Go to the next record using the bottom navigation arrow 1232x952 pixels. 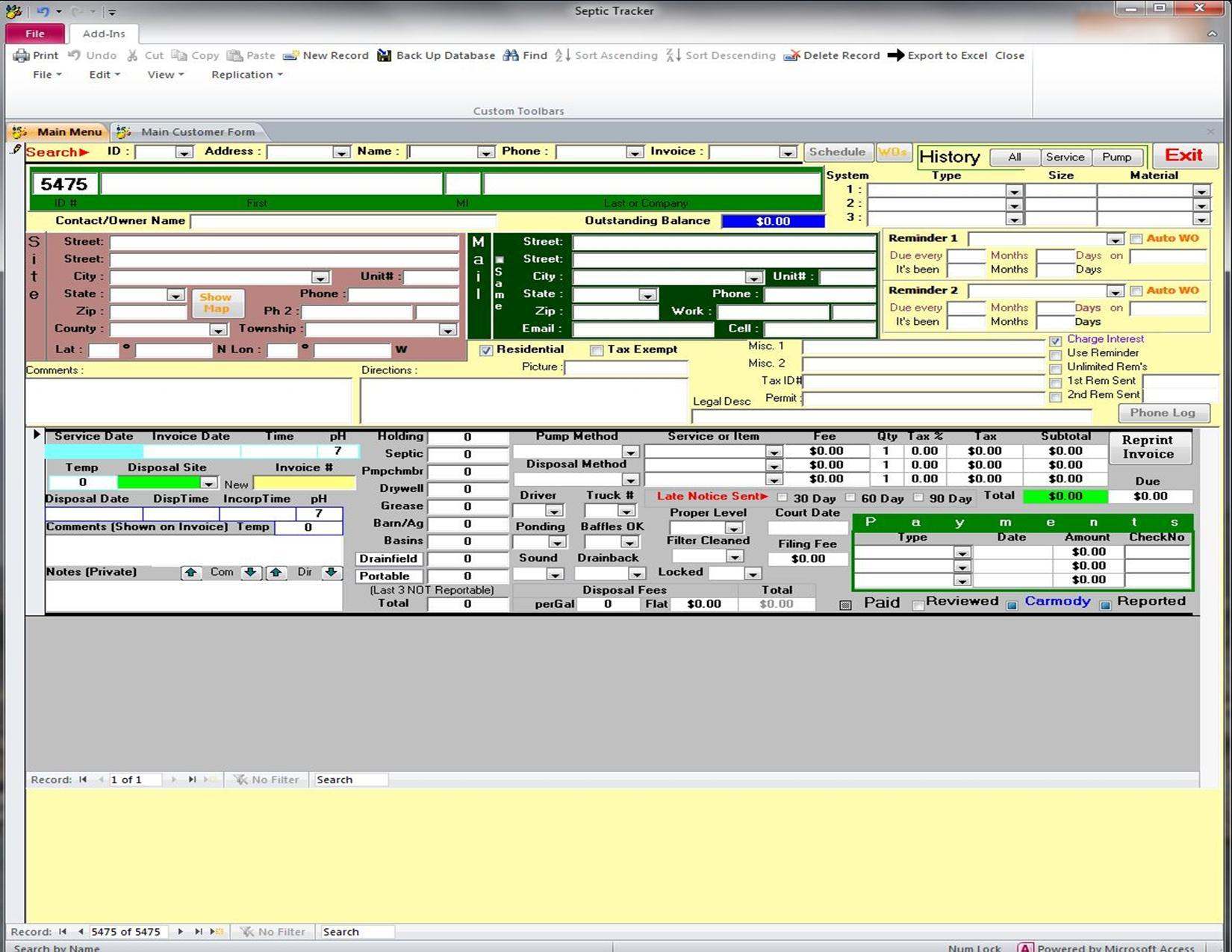coord(180,931)
